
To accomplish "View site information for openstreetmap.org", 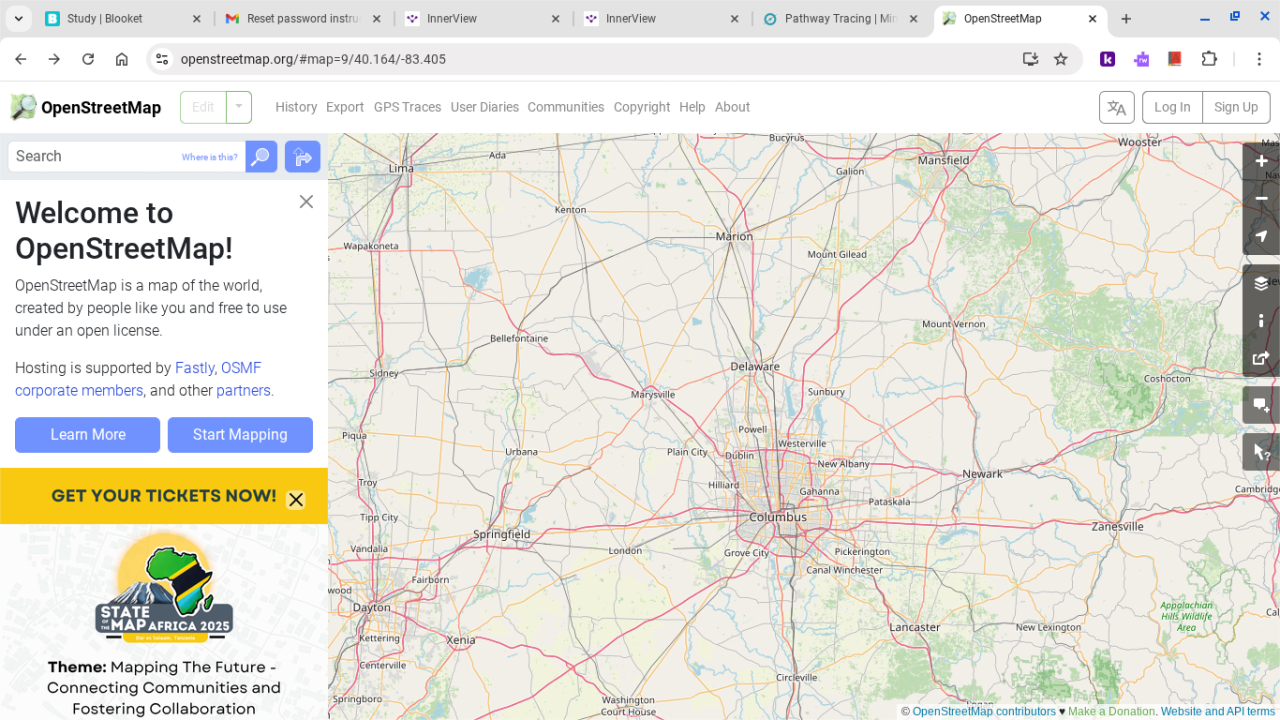I will pos(162,59).
